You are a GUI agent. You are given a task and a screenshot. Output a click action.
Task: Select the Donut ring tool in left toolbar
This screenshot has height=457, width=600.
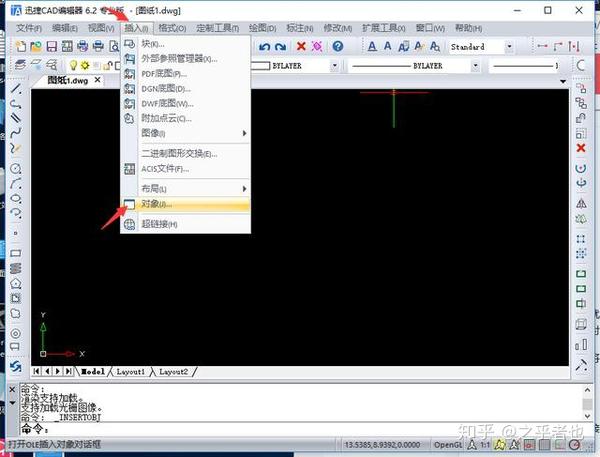pyautogui.click(x=16, y=333)
